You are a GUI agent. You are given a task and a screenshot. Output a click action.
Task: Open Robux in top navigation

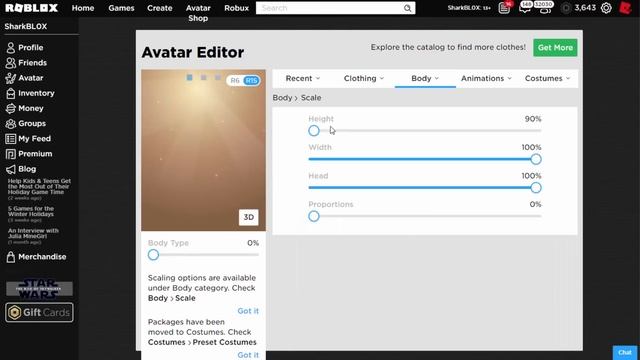[x=236, y=8]
